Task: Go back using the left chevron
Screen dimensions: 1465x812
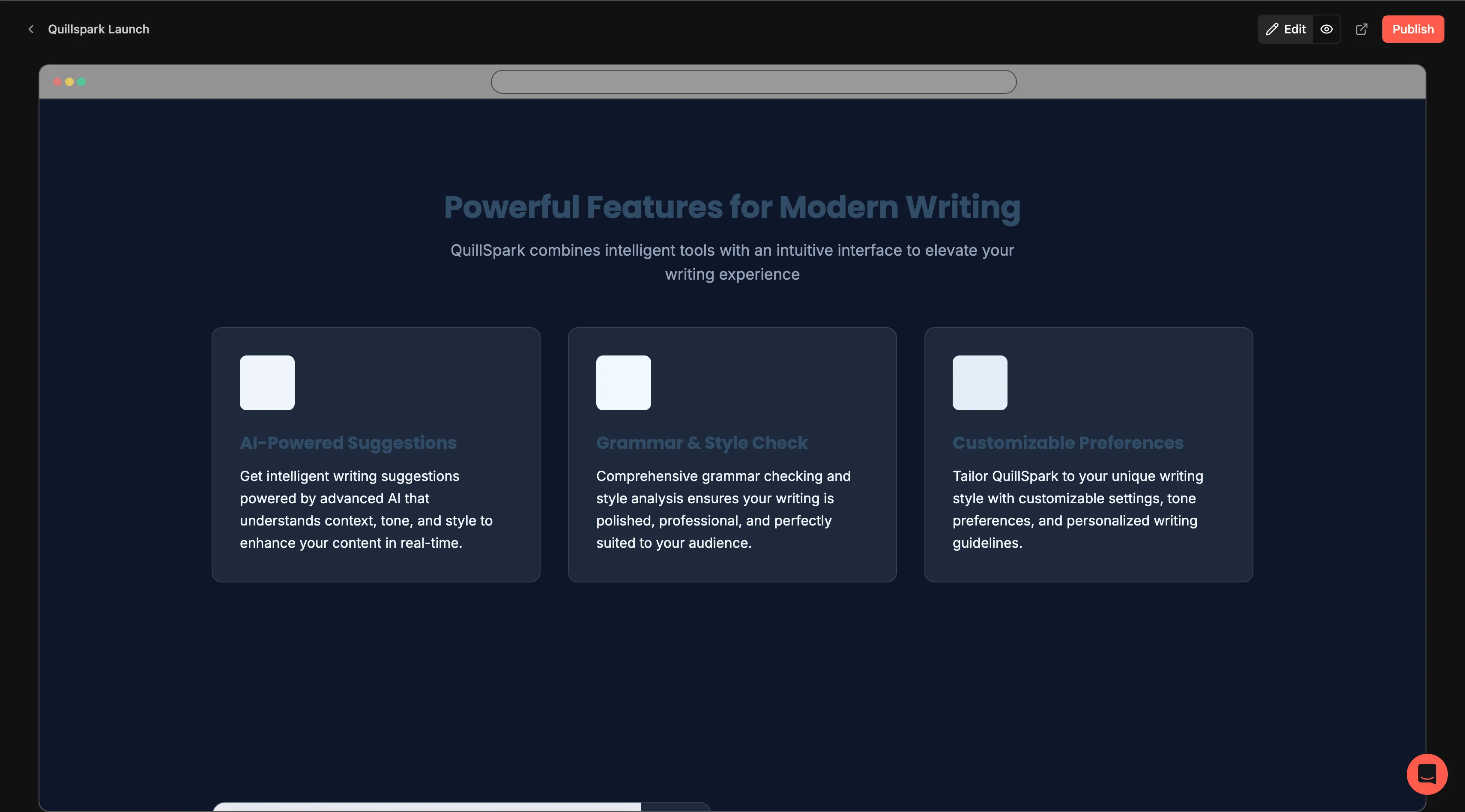Action: pyautogui.click(x=31, y=29)
